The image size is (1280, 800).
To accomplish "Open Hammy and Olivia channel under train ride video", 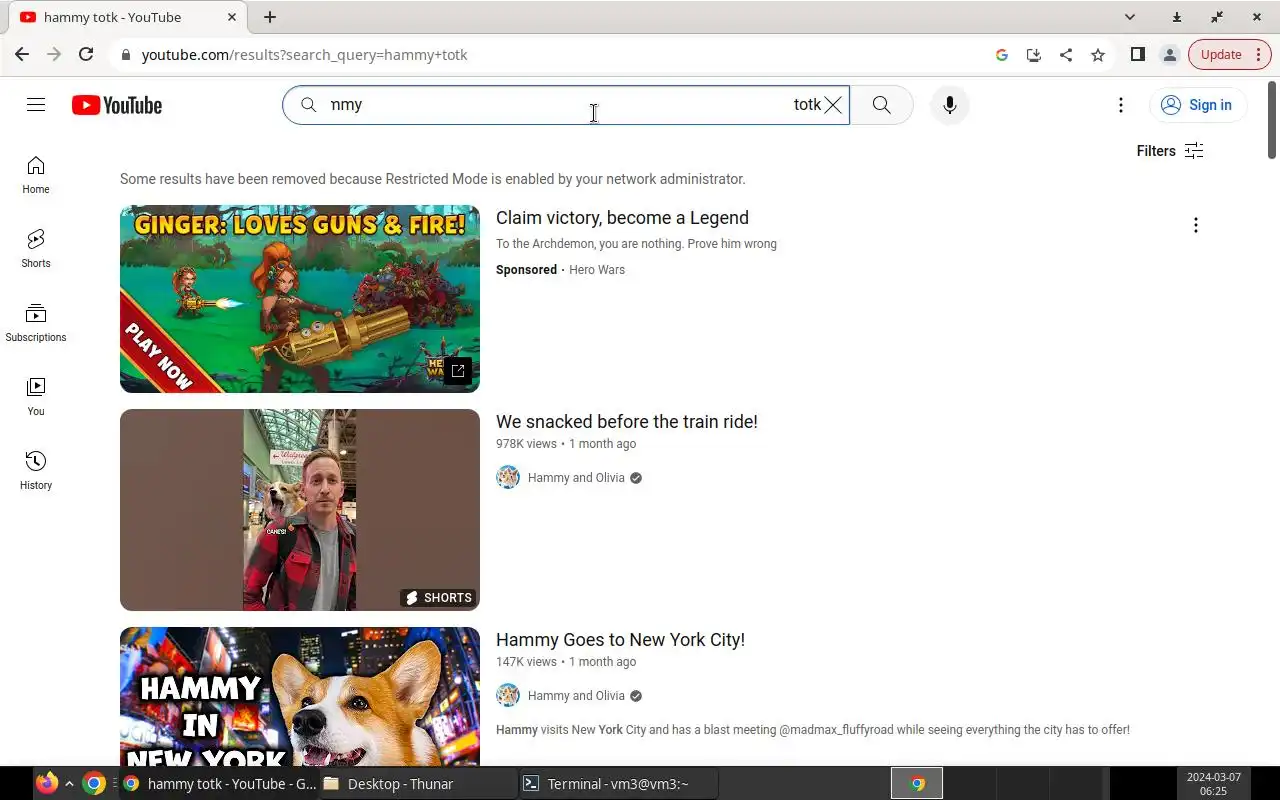I will click(x=576, y=478).
